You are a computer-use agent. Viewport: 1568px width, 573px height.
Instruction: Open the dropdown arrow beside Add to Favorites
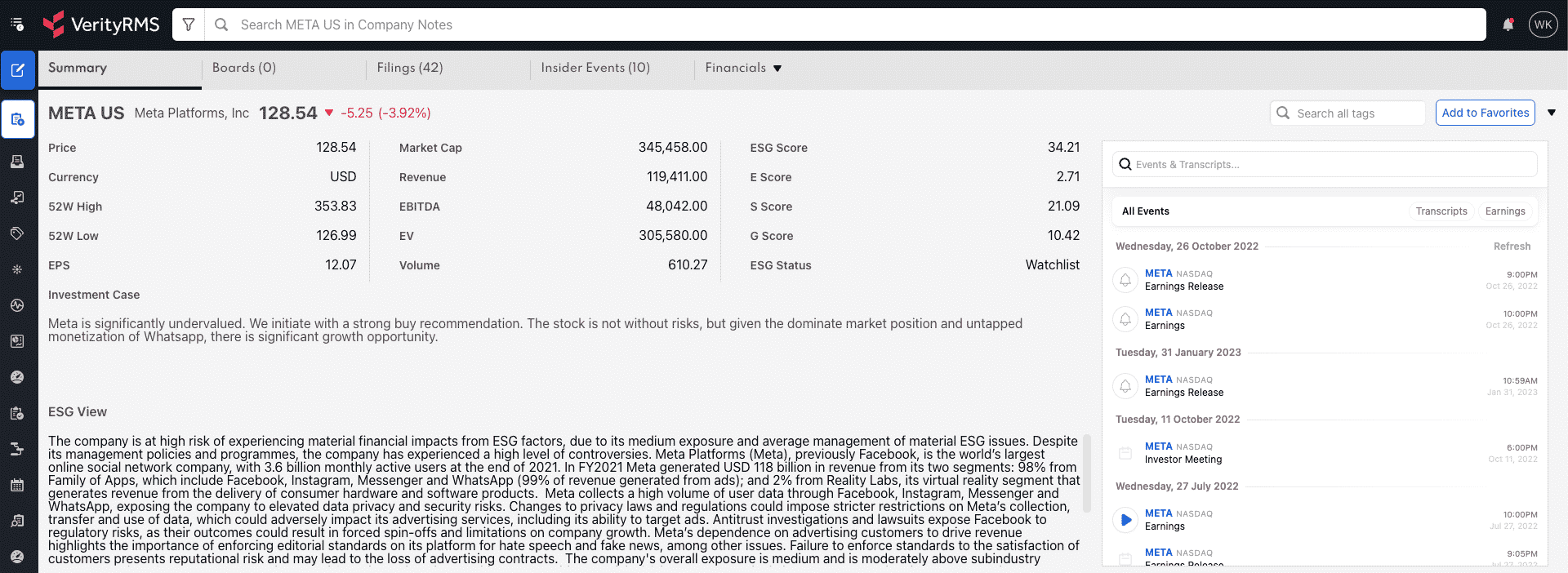[x=1552, y=113]
